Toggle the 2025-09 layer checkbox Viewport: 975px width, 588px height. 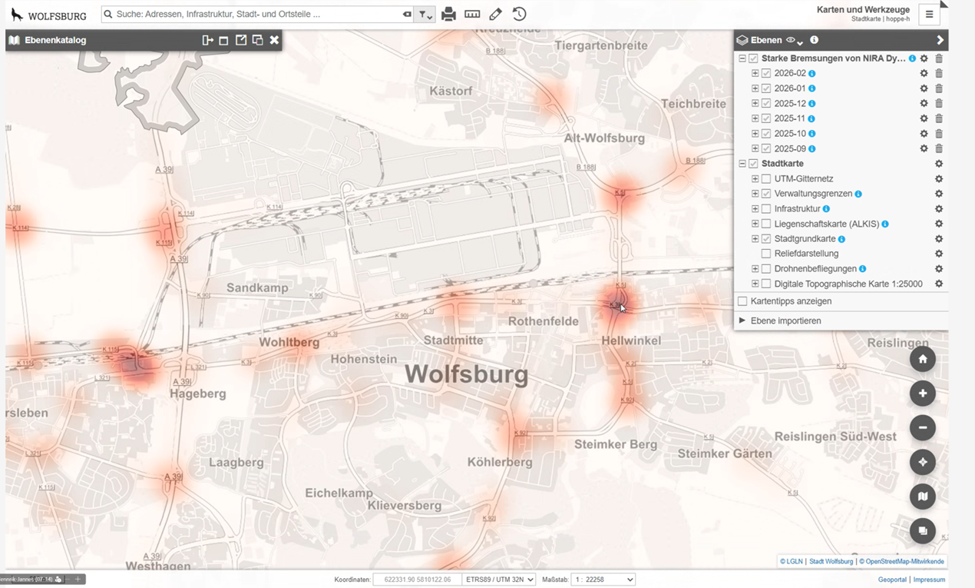766,149
